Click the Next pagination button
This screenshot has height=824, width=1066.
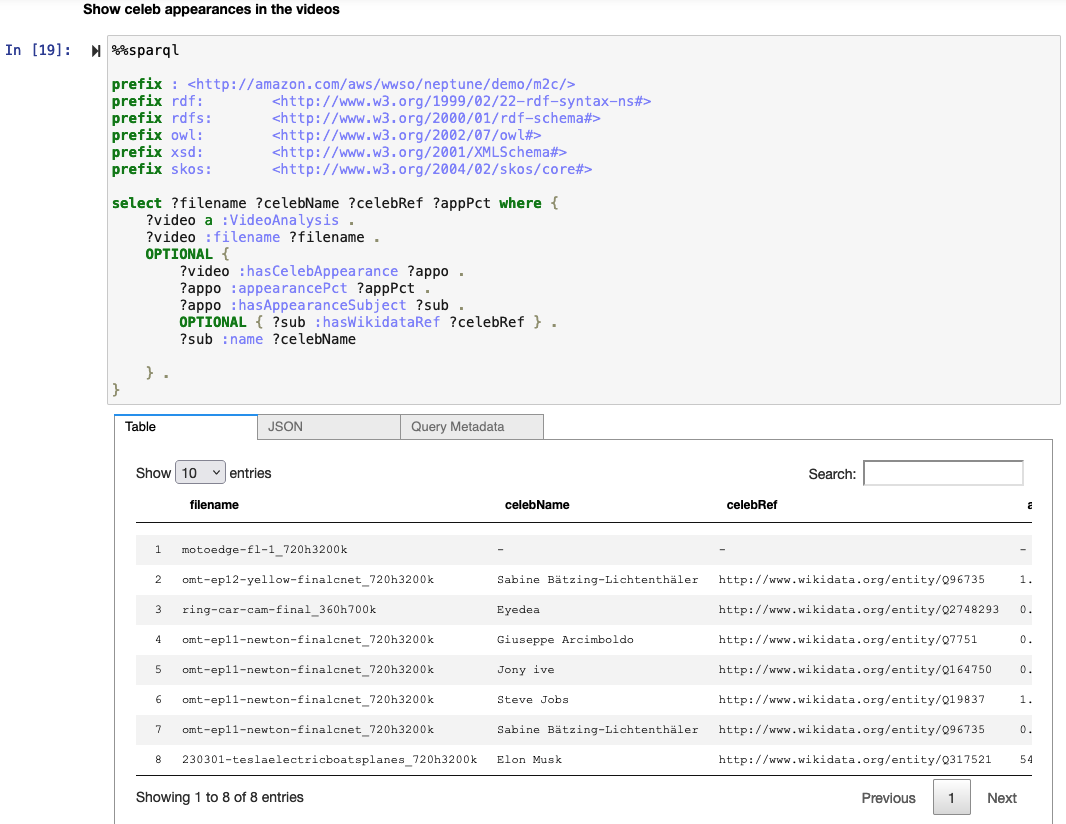tap(1001, 798)
